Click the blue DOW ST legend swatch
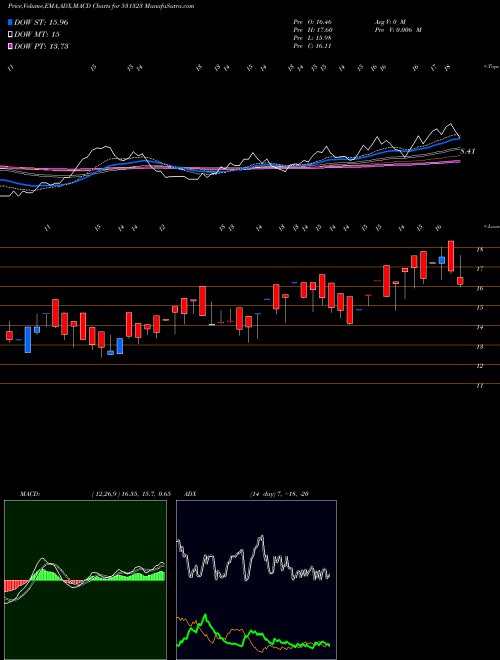 [11, 22]
